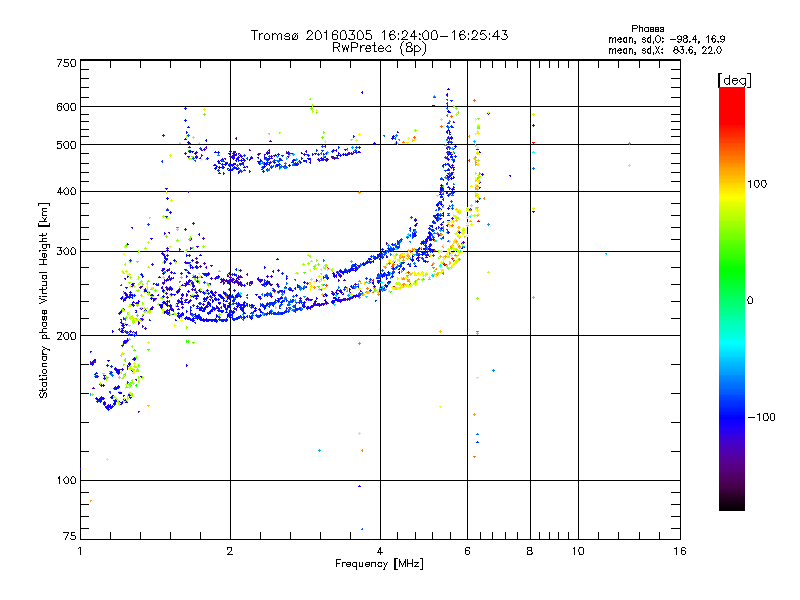This screenshot has height=600, width=800.
Task: Click the x-axis '4' tick label
Action: click(x=380, y=551)
